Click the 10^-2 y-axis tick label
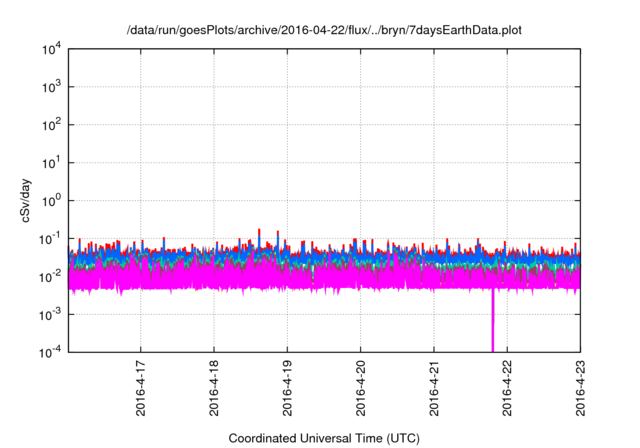 (50, 277)
